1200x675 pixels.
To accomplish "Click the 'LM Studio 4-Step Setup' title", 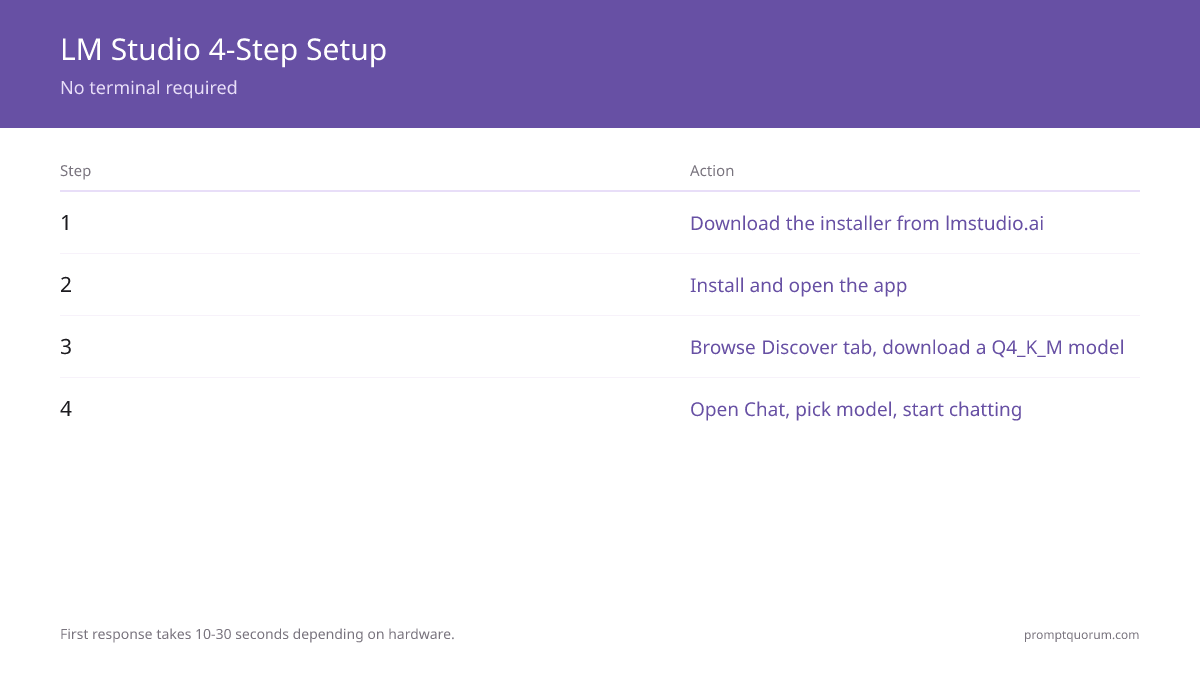I will pos(223,50).
